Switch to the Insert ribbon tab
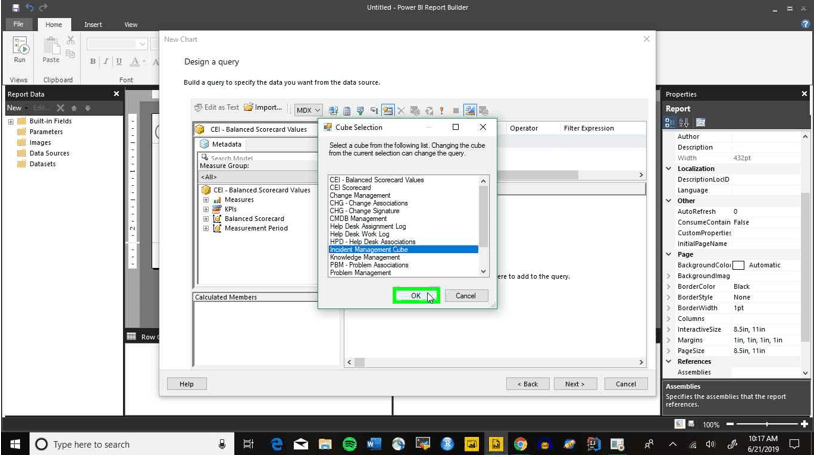816x457 pixels. point(93,24)
